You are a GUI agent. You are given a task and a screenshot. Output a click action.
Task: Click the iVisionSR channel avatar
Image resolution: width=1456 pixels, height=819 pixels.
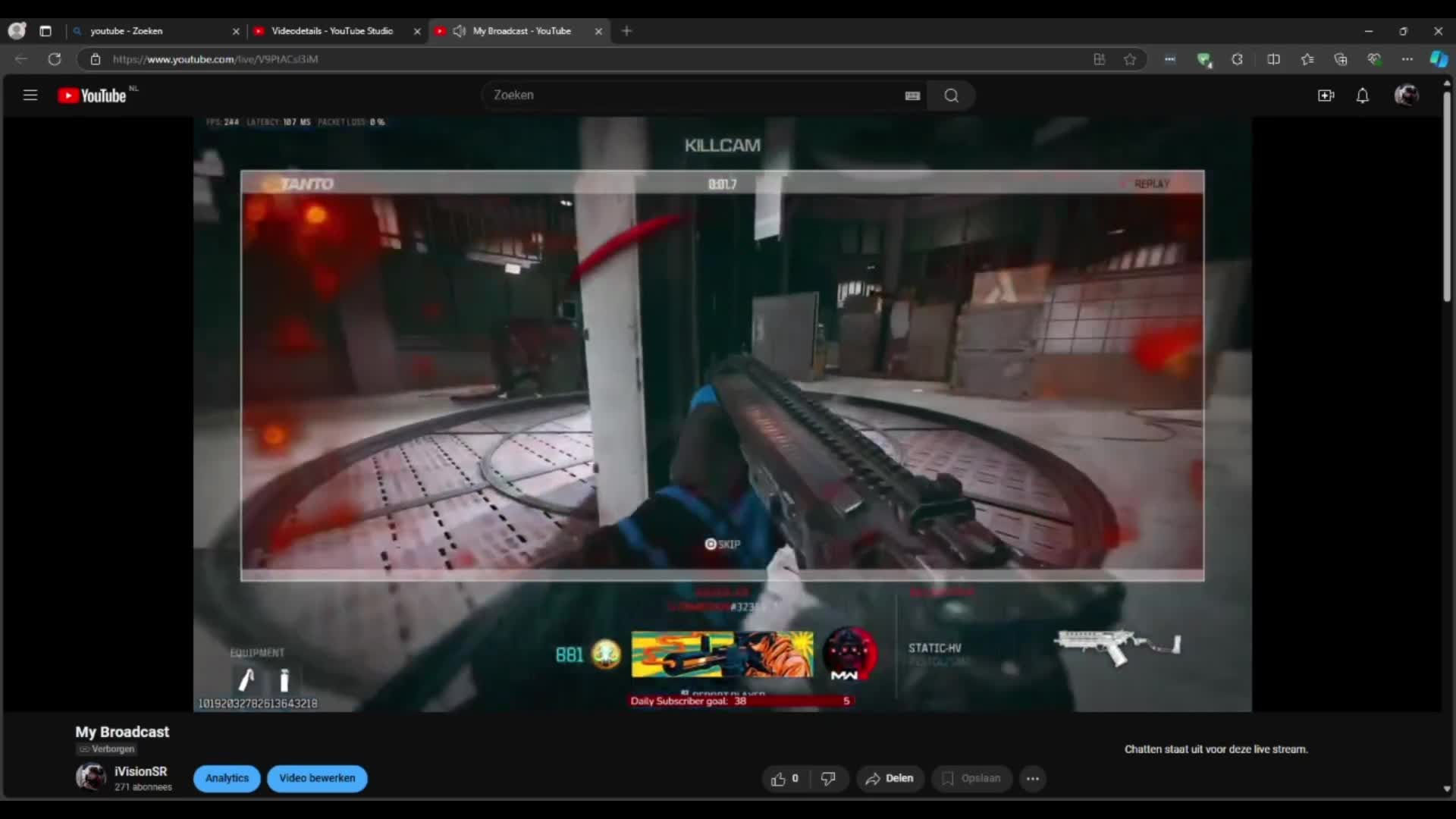point(90,777)
